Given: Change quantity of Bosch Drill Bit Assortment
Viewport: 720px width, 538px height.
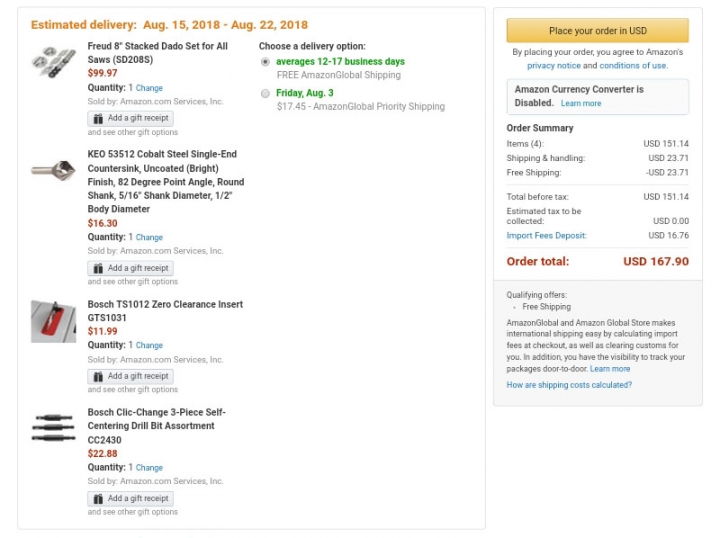Looking at the screenshot, I should click(x=149, y=468).
